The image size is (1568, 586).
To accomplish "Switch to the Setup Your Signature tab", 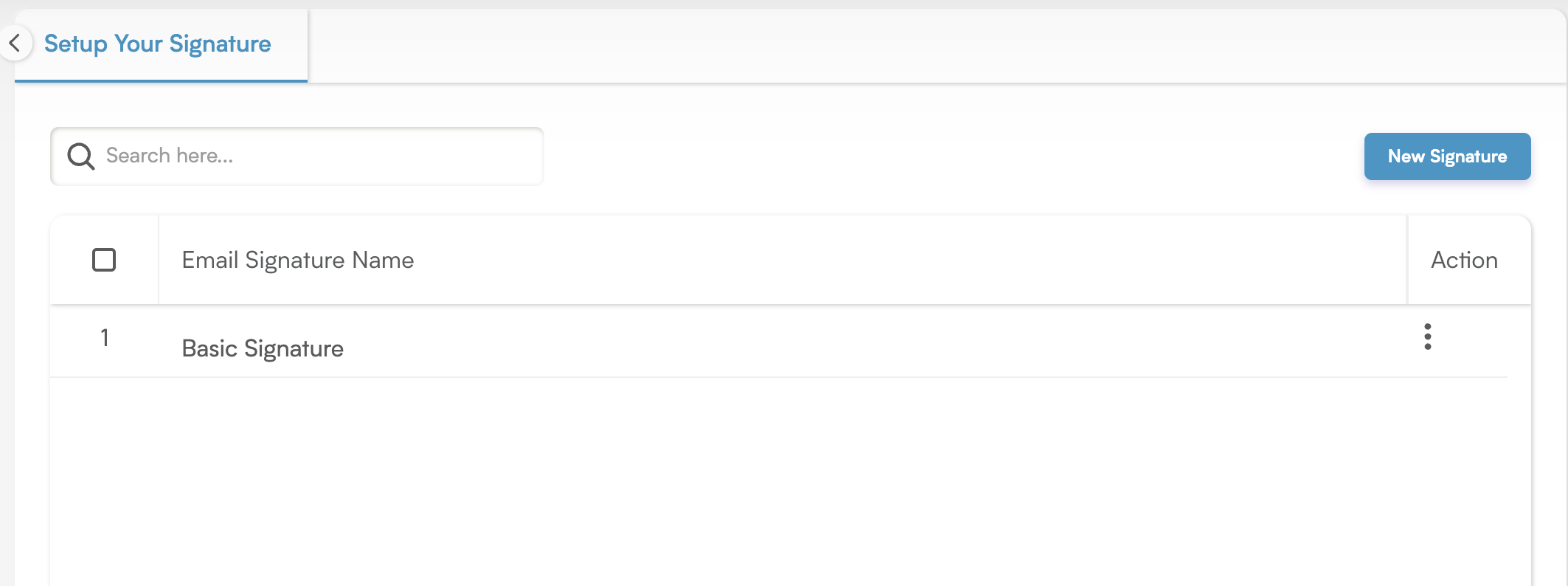I will (157, 44).
